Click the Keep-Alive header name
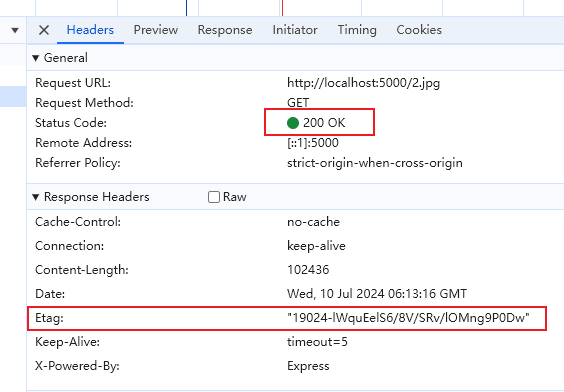This screenshot has width=564, height=392. point(67,342)
